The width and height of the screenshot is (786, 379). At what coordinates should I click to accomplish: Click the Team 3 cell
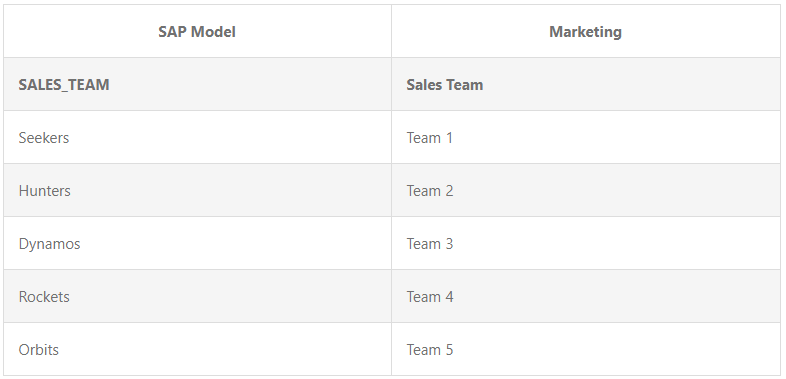(x=585, y=243)
